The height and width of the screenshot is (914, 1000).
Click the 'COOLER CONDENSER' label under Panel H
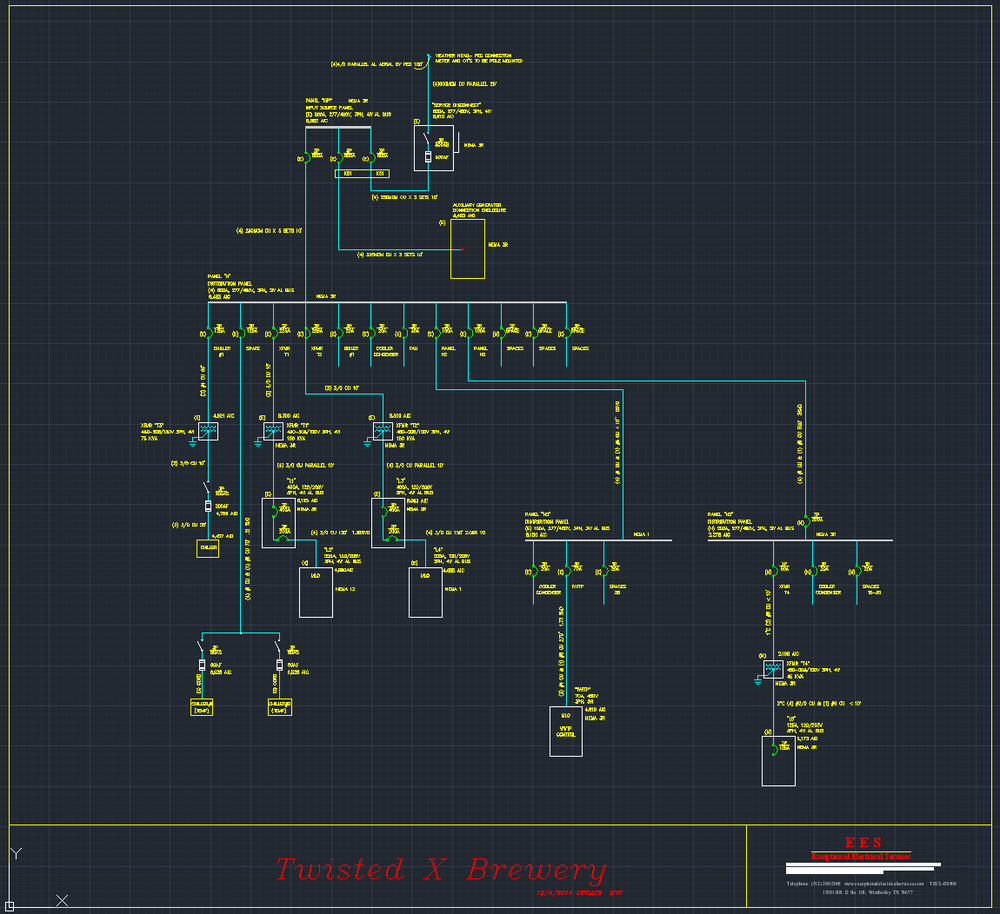pyautogui.click(x=385, y=351)
